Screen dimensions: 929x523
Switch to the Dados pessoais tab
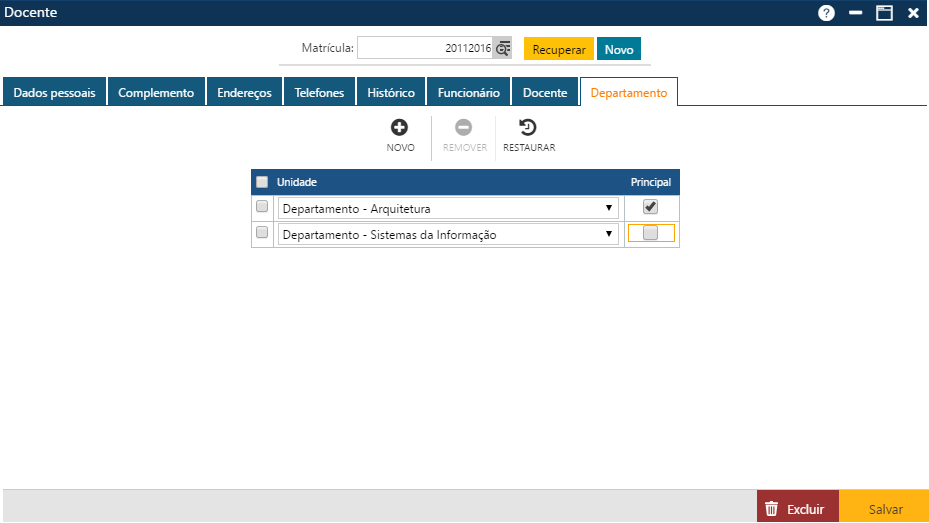(55, 92)
